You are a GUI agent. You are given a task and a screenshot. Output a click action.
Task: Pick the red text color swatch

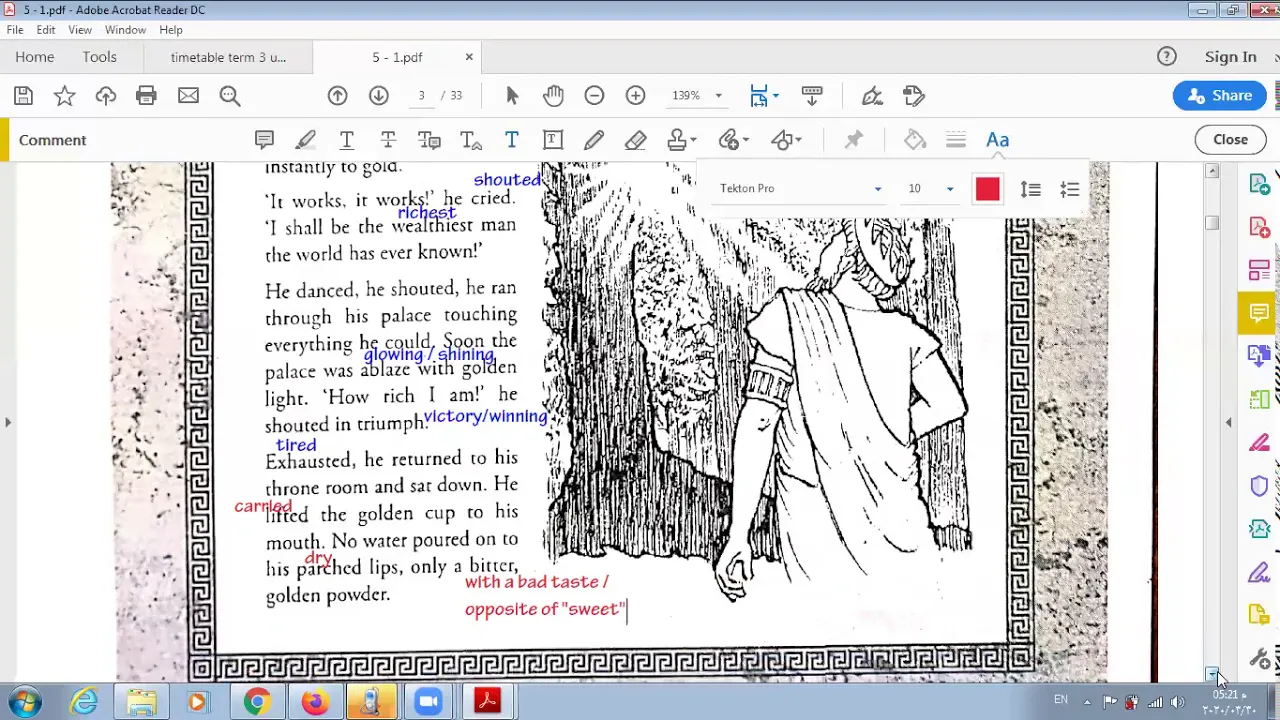(987, 189)
